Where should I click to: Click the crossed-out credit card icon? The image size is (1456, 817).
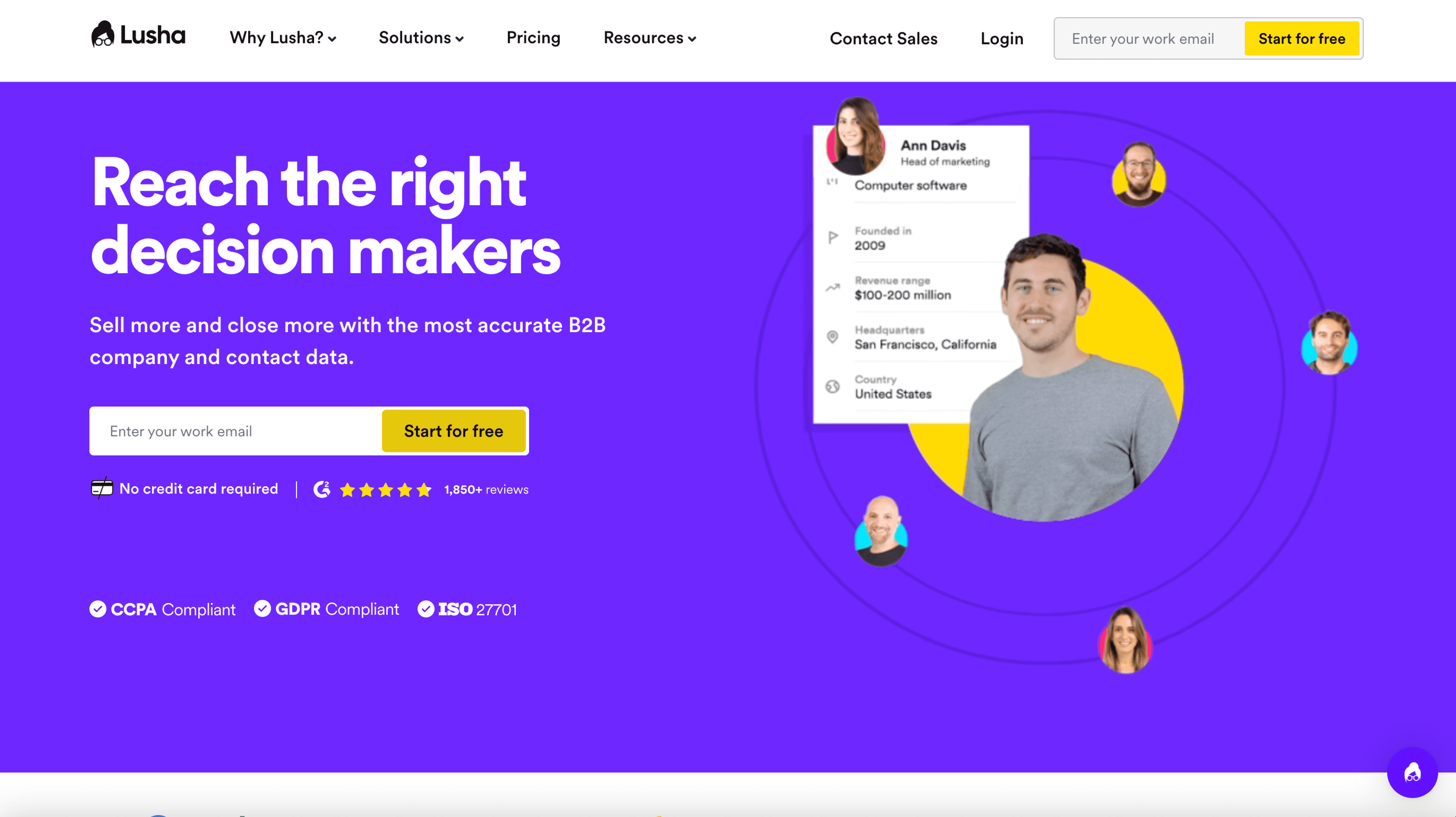(102, 488)
